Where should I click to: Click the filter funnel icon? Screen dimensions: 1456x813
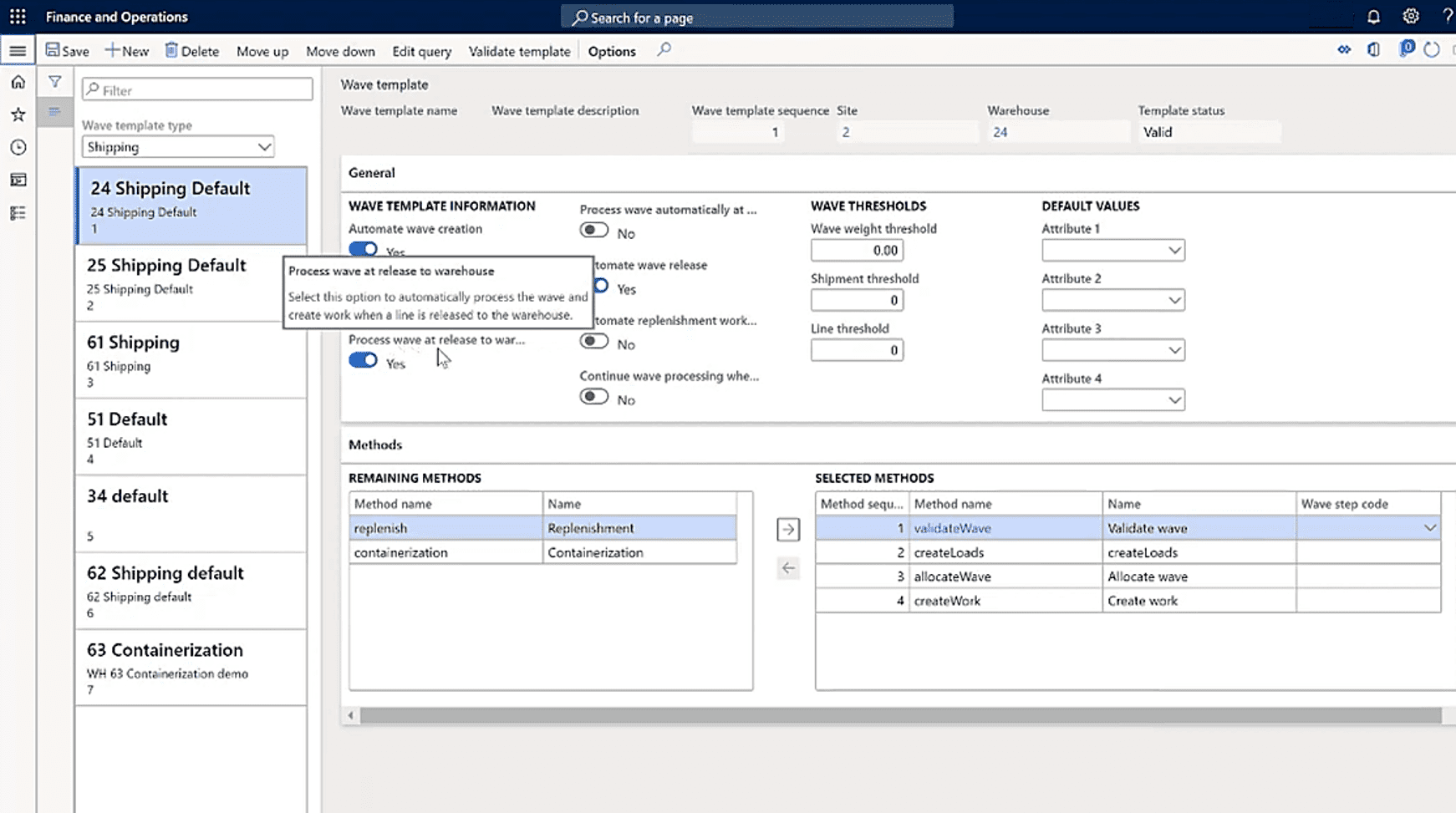point(54,82)
